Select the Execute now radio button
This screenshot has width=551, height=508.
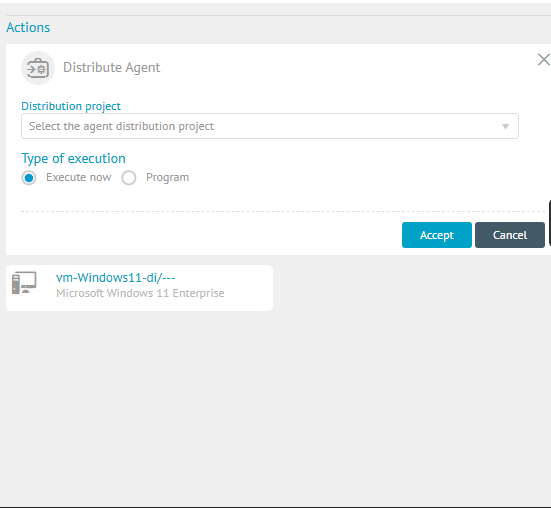29,178
